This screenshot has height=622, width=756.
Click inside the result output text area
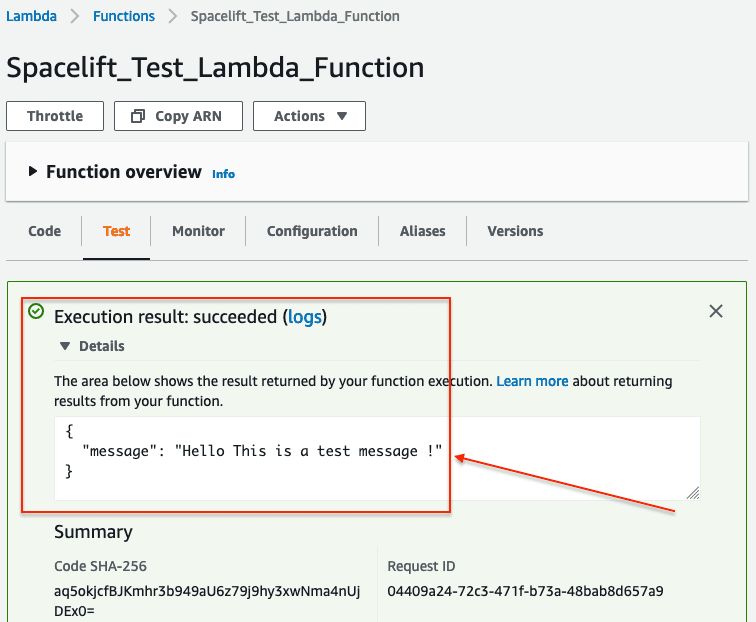point(377,458)
